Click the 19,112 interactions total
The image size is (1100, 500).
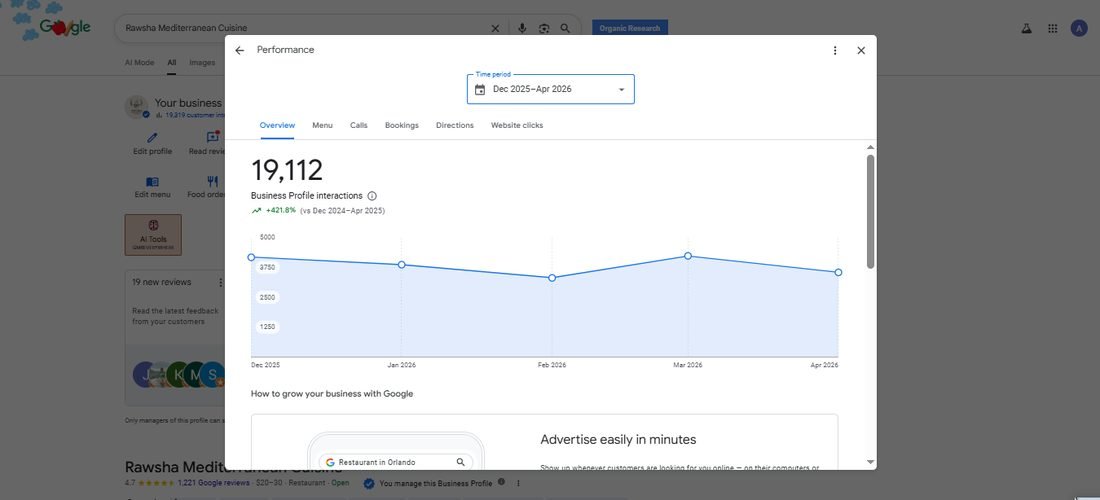coord(287,170)
